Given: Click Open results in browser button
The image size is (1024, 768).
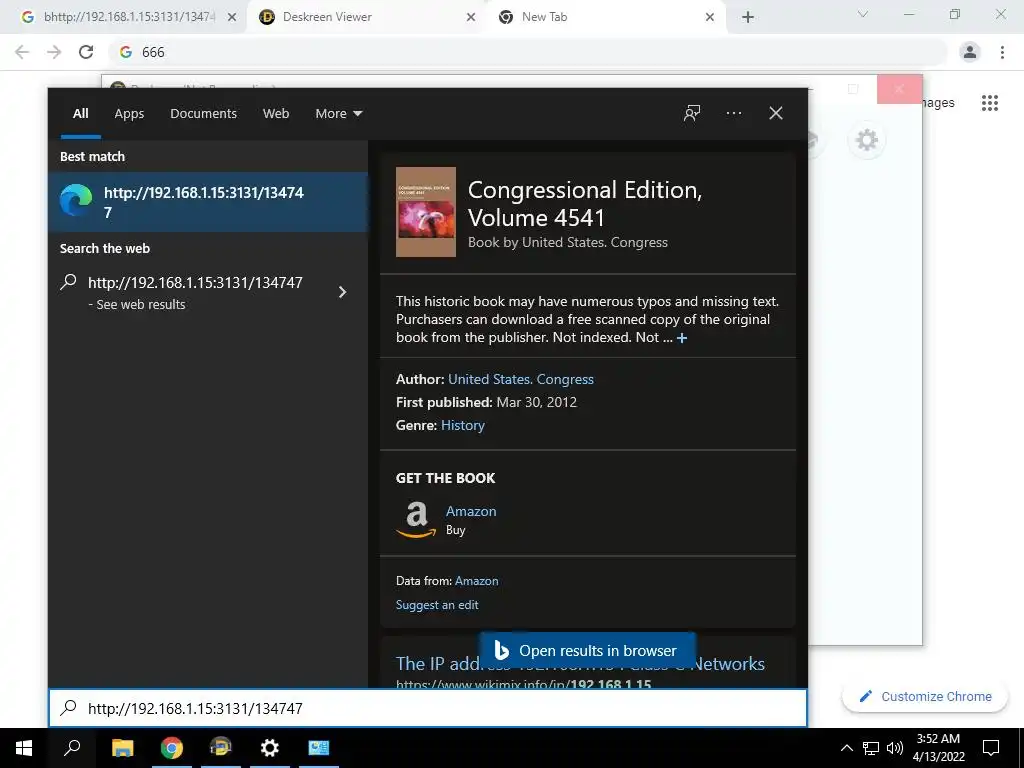Looking at the screenshot, I should (x=587, y=650).
